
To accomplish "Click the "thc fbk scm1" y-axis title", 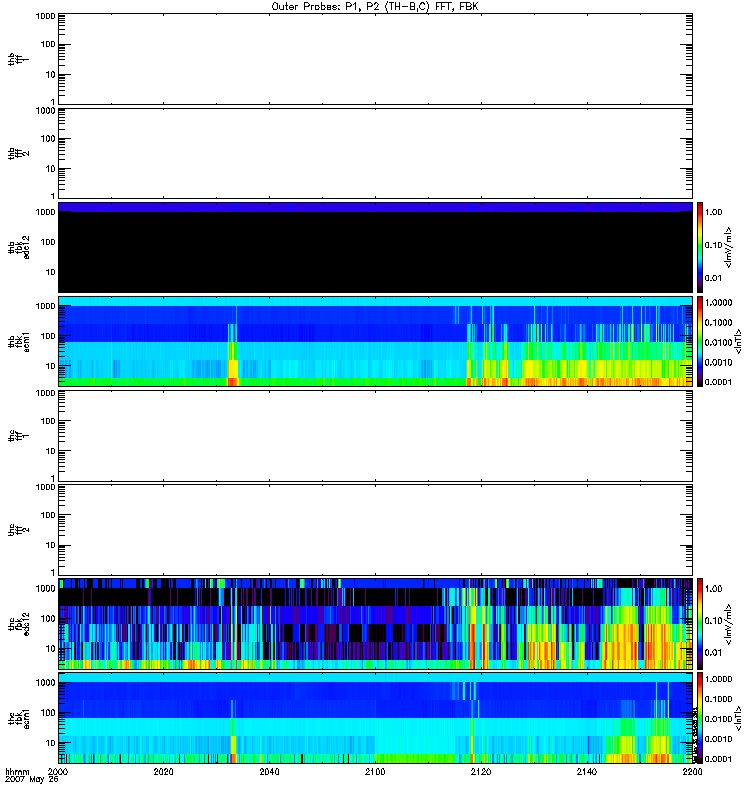I will pos(18,718).
